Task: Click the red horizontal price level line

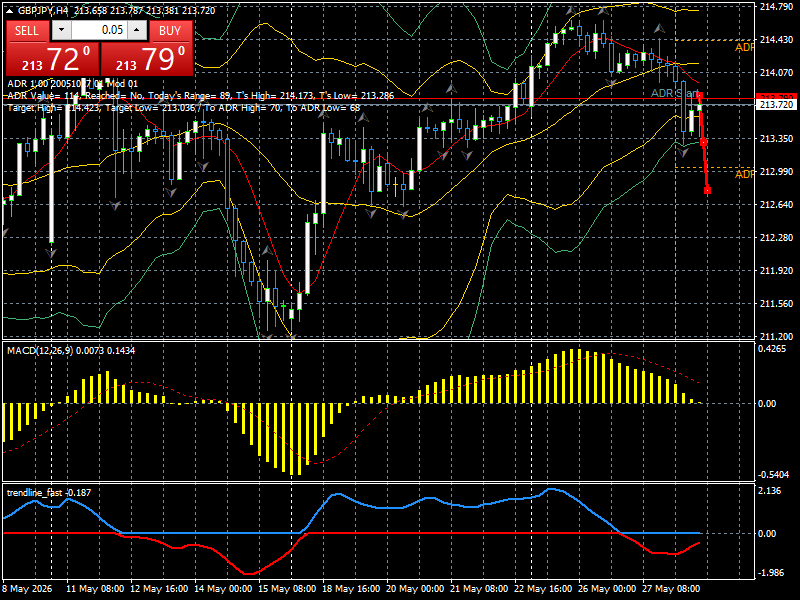Action: click(x=378, y=98)
